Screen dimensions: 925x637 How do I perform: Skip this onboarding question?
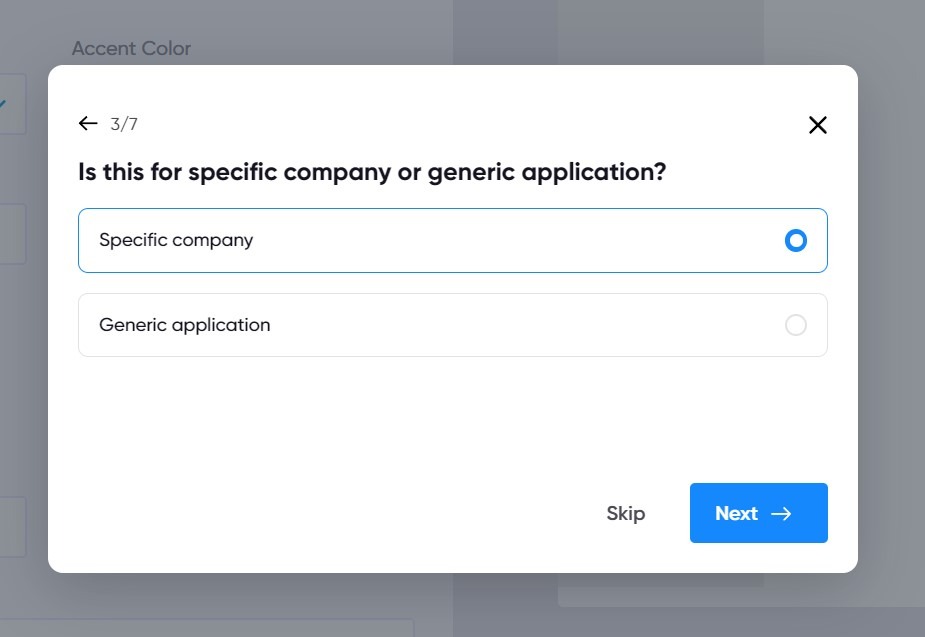(x=626, y=513)
